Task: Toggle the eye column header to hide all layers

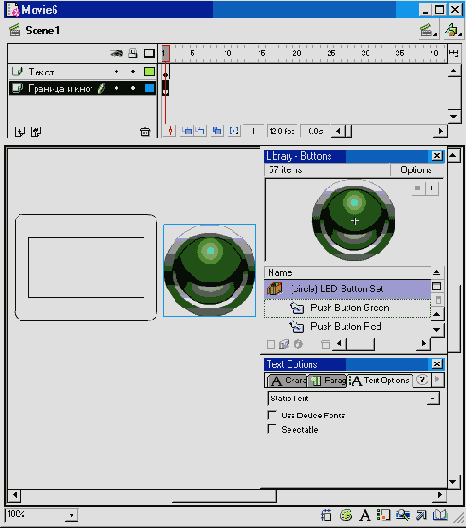Action: pos(116,53)
